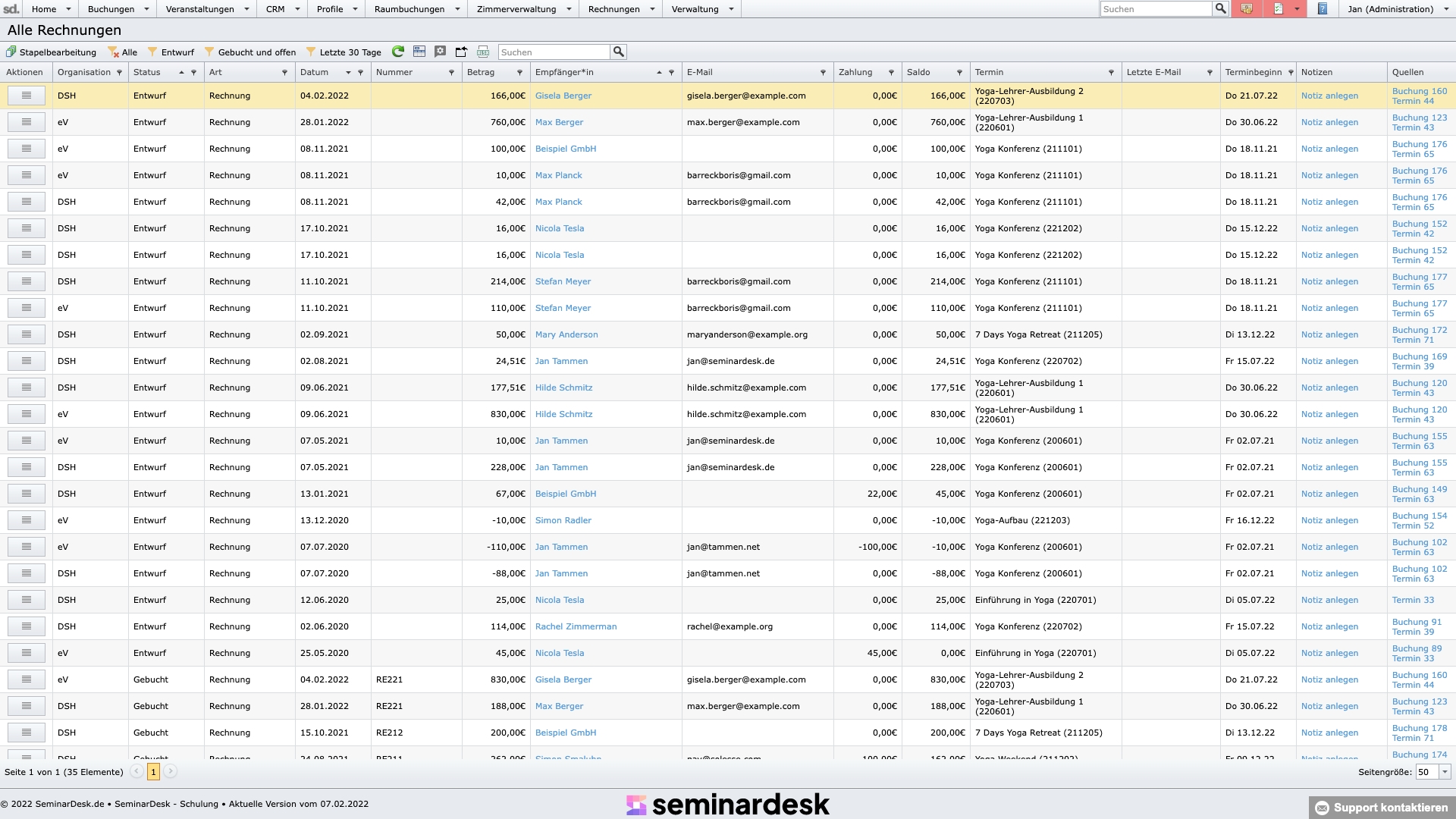Open the table settings gear icon

[x=441, y=52]
